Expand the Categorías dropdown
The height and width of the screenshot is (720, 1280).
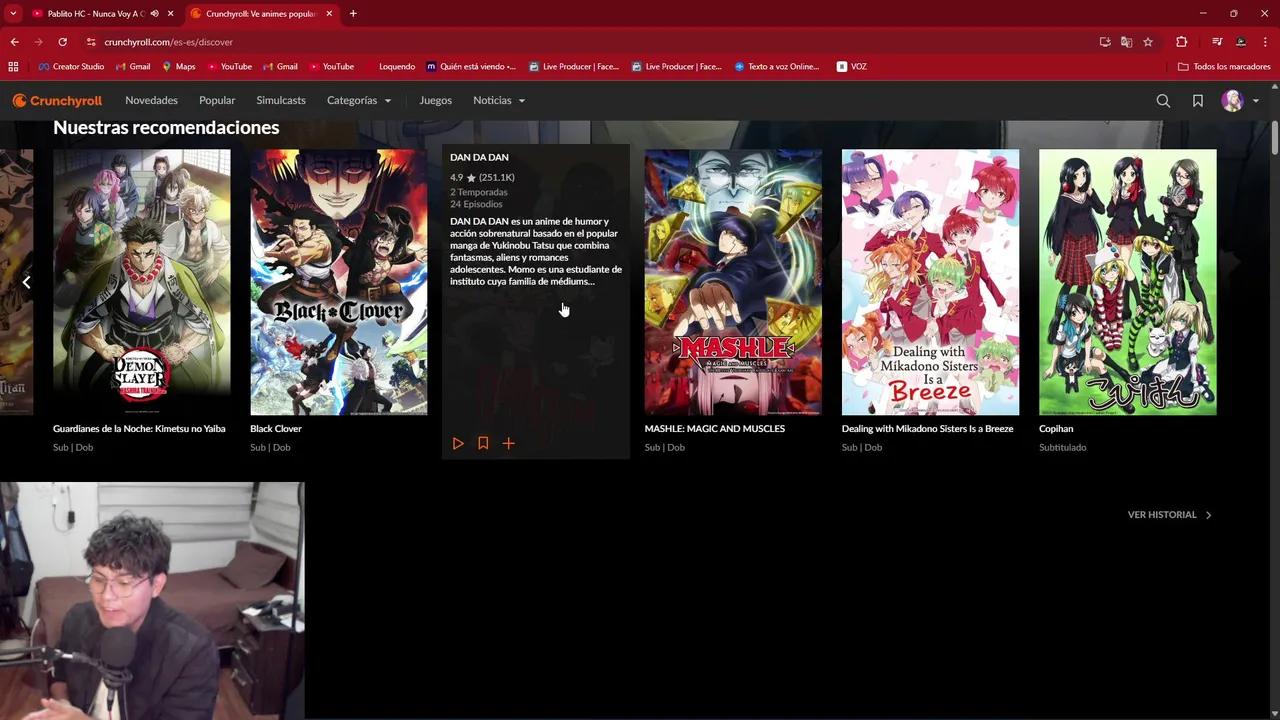pos(359,100)
